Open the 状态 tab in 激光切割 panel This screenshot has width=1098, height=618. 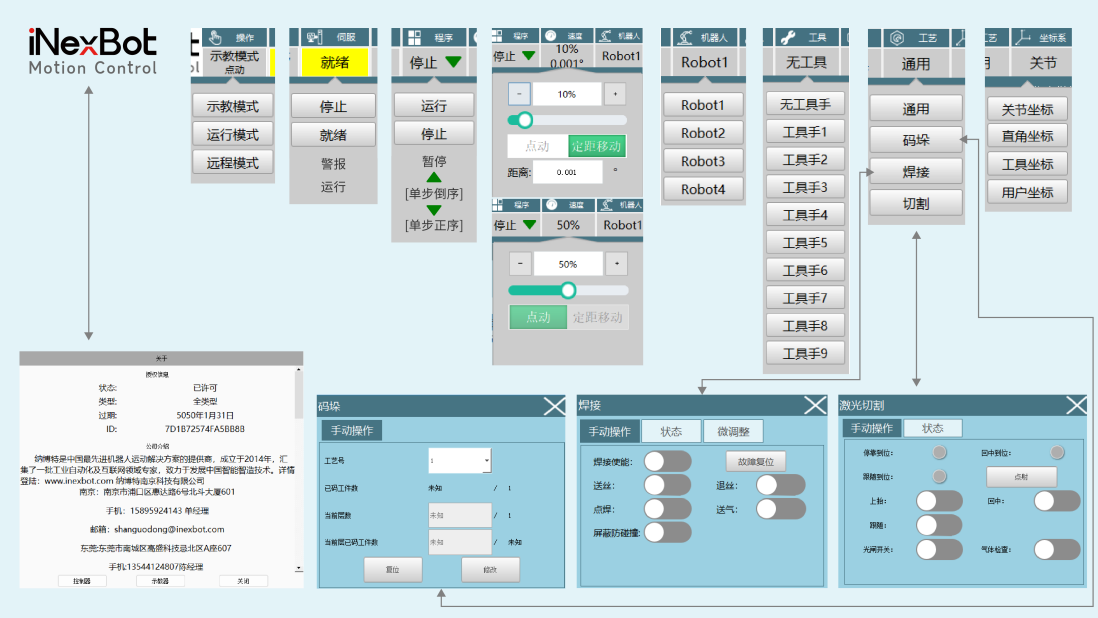tap(932, 428)
